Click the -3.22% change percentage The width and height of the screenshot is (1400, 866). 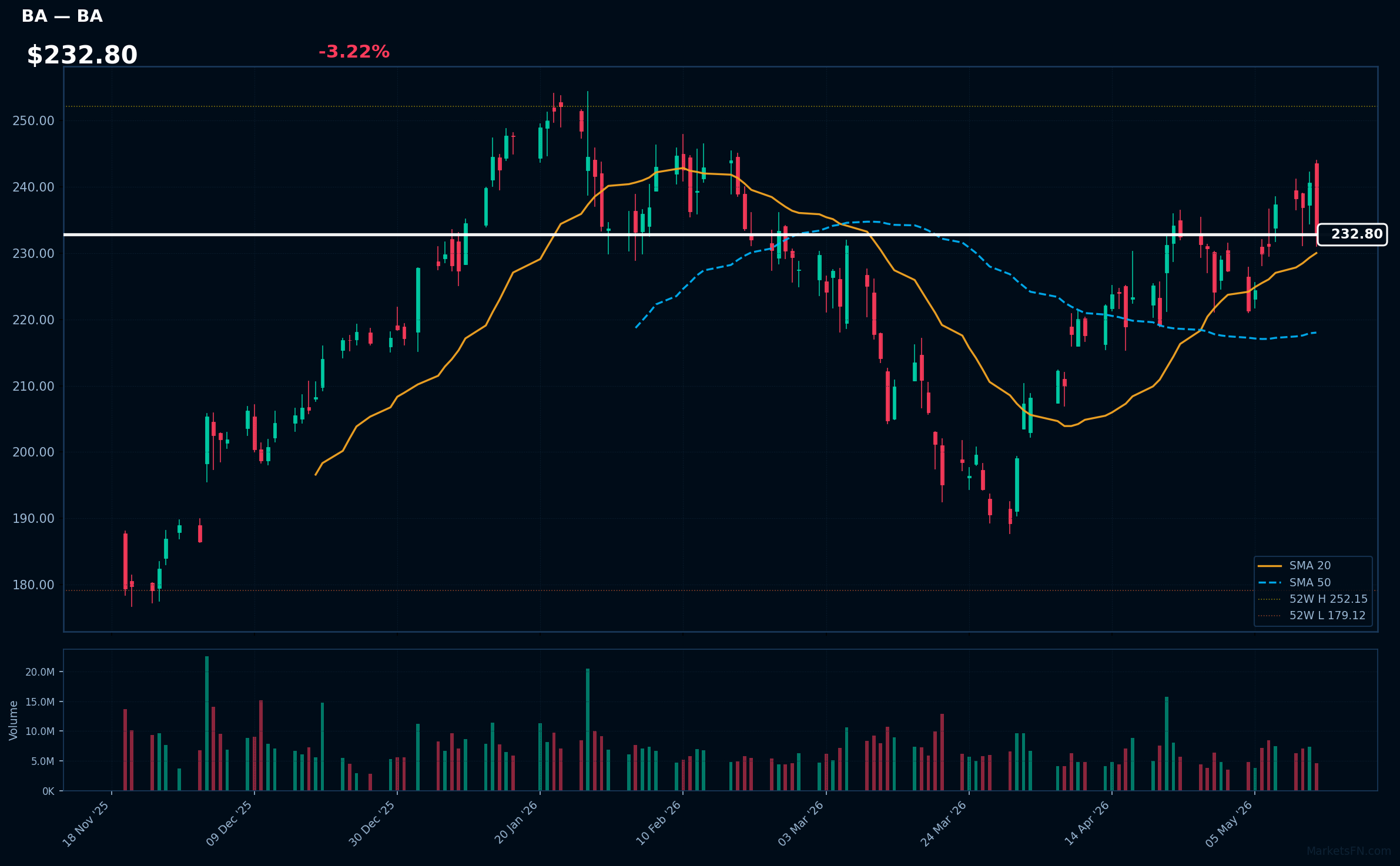pos(354,52)
